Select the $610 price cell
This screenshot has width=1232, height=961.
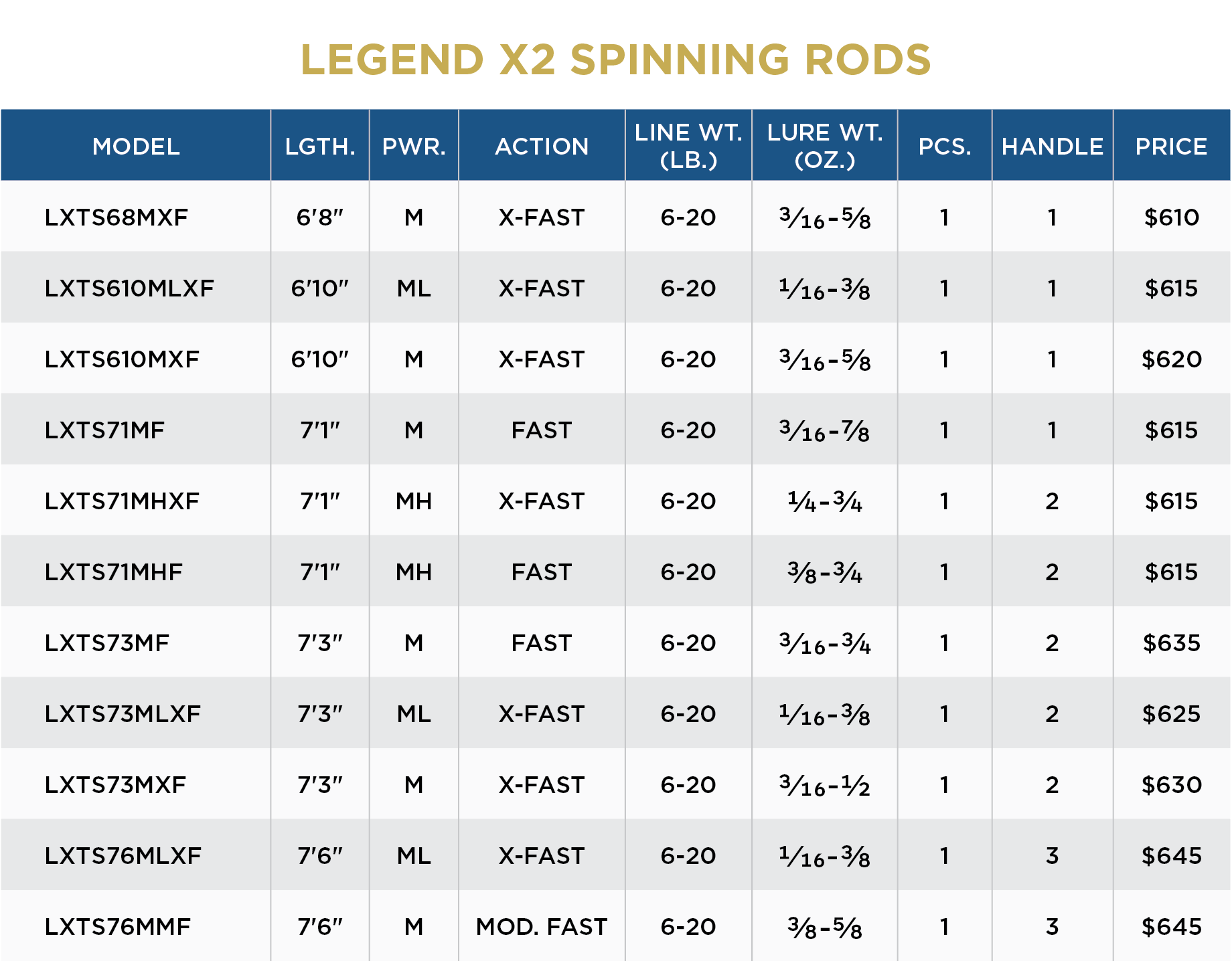point(1171,217)
